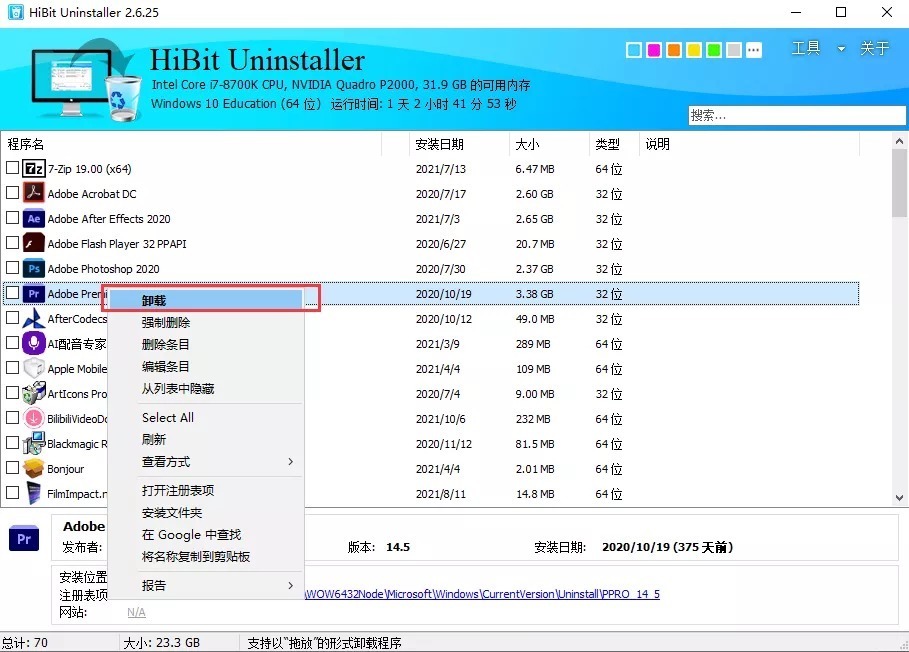Check the FilmImpact row checkbox
Viewport: 909px width, 652px height.
coord(12,492)
